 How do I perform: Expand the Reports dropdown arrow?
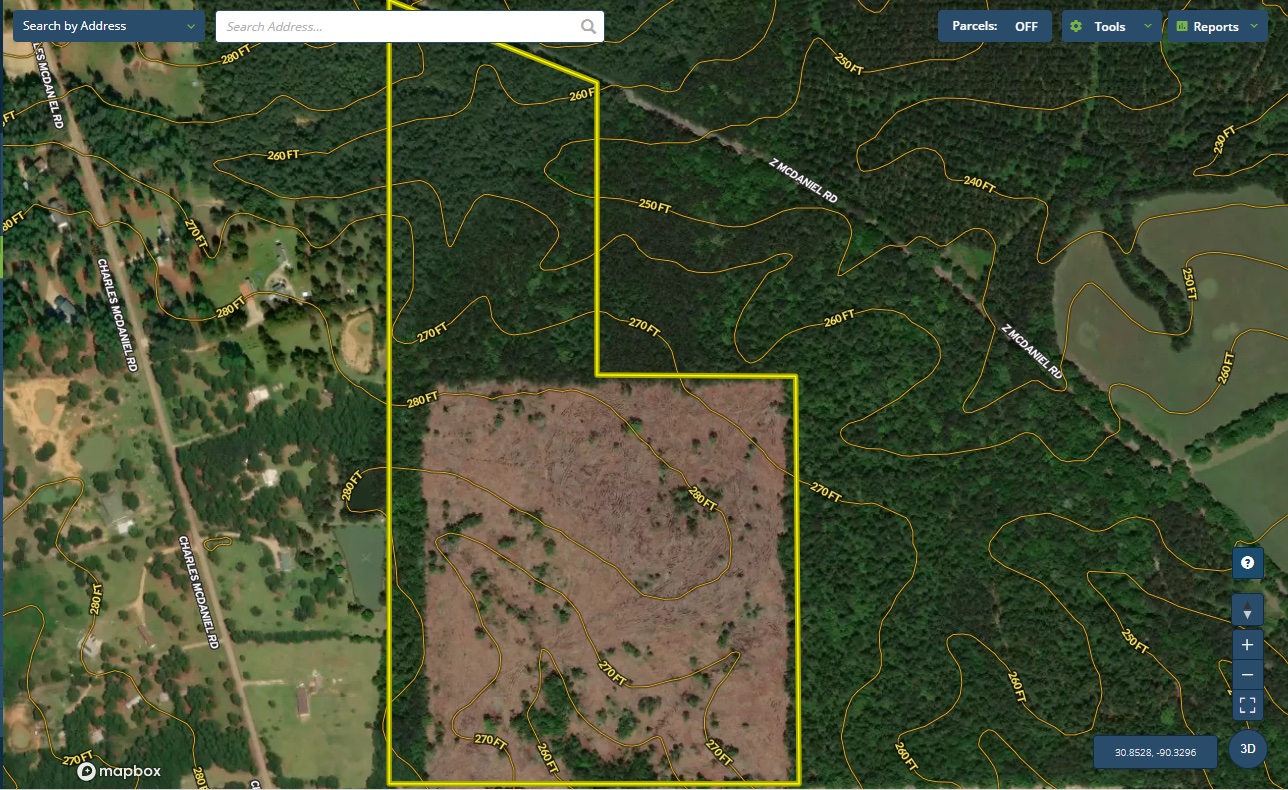coord(1254,27)
